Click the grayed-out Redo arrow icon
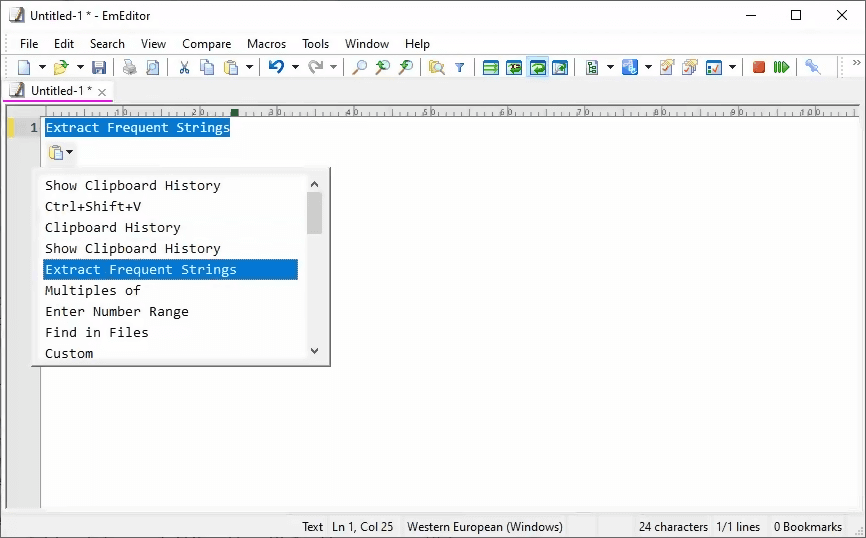 click(315, 67)
